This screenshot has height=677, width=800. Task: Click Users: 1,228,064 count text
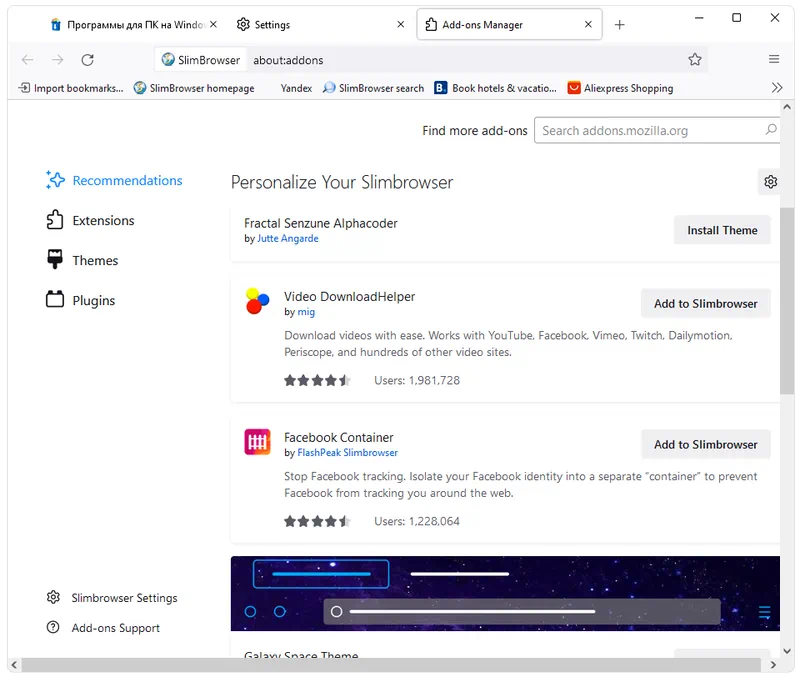pos(417,521)
